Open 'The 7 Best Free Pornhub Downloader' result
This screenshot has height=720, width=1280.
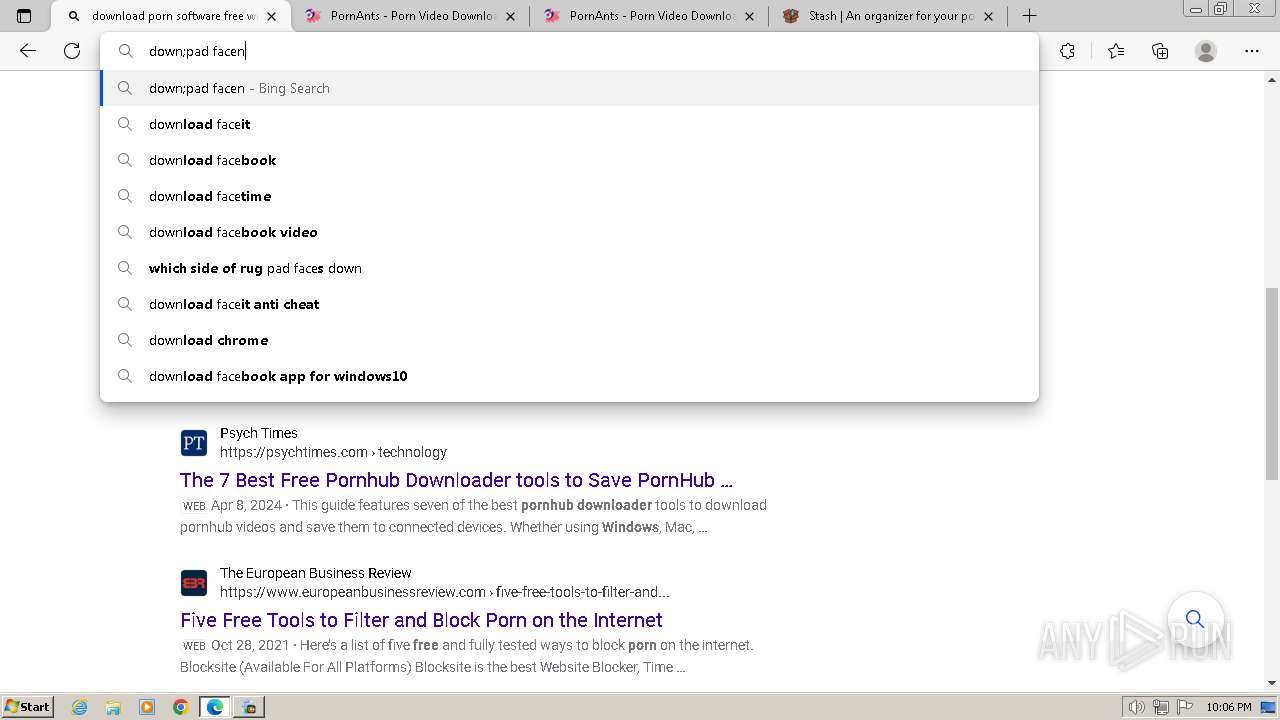coord(456,480)
